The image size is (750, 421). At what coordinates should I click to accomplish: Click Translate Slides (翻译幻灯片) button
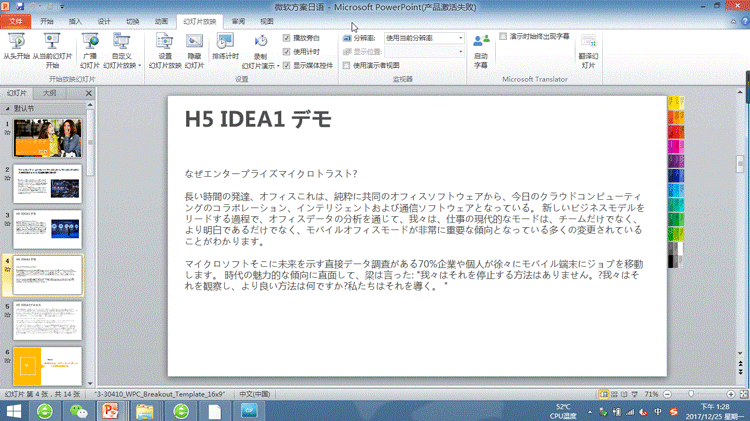click(588, 51)
